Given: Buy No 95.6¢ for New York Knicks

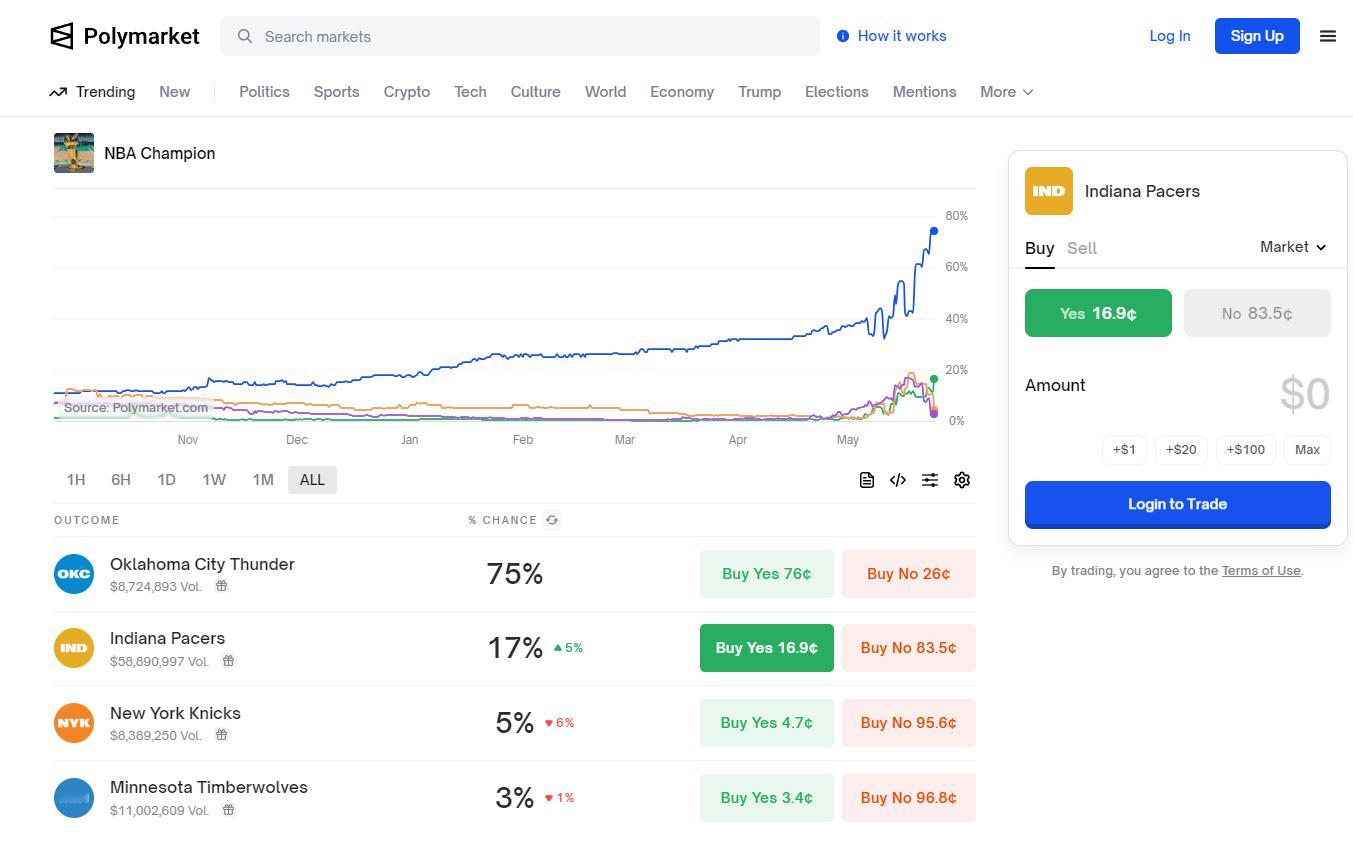Looking at the screenshot, I should (909, 723).
